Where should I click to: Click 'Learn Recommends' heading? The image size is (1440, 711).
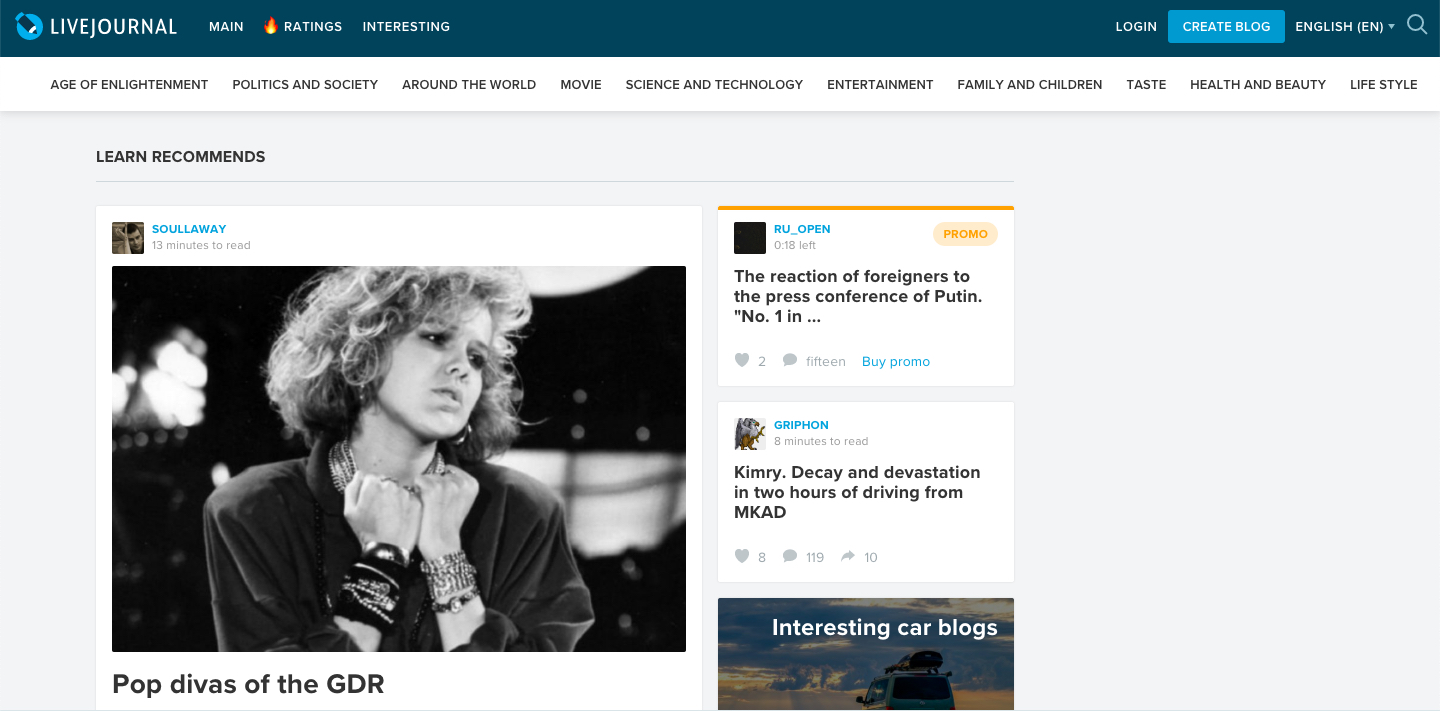181,157
